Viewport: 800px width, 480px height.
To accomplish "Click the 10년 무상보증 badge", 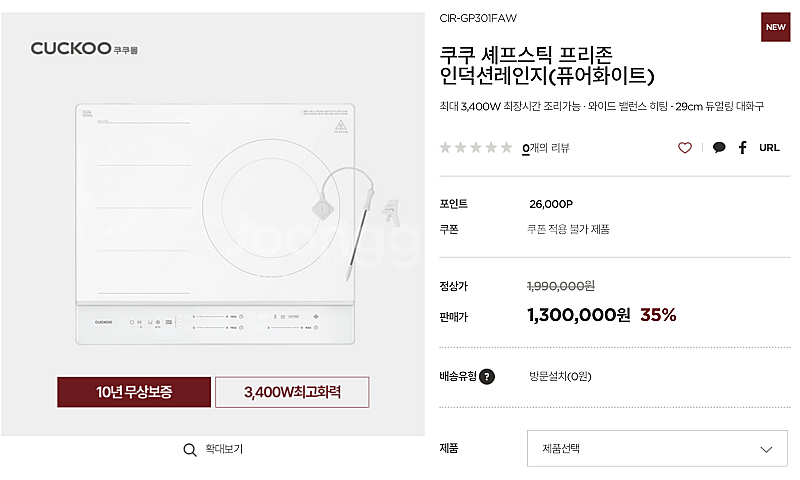I will pyautogui.click(x=134, y=392).
